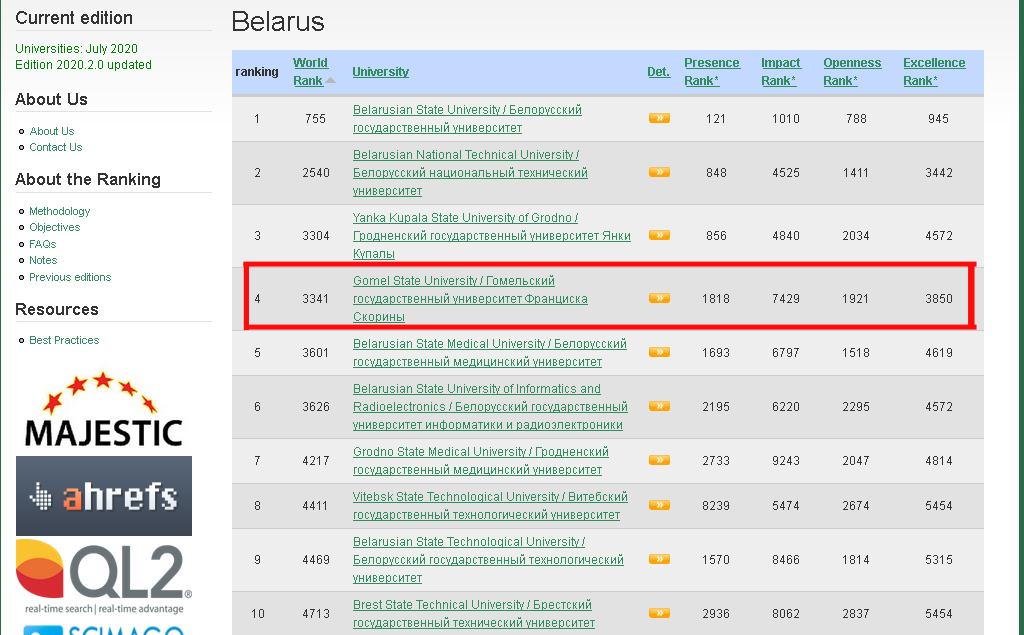Open Gomel State University link
Screen dimensions: 1024x635
[470, 299]
